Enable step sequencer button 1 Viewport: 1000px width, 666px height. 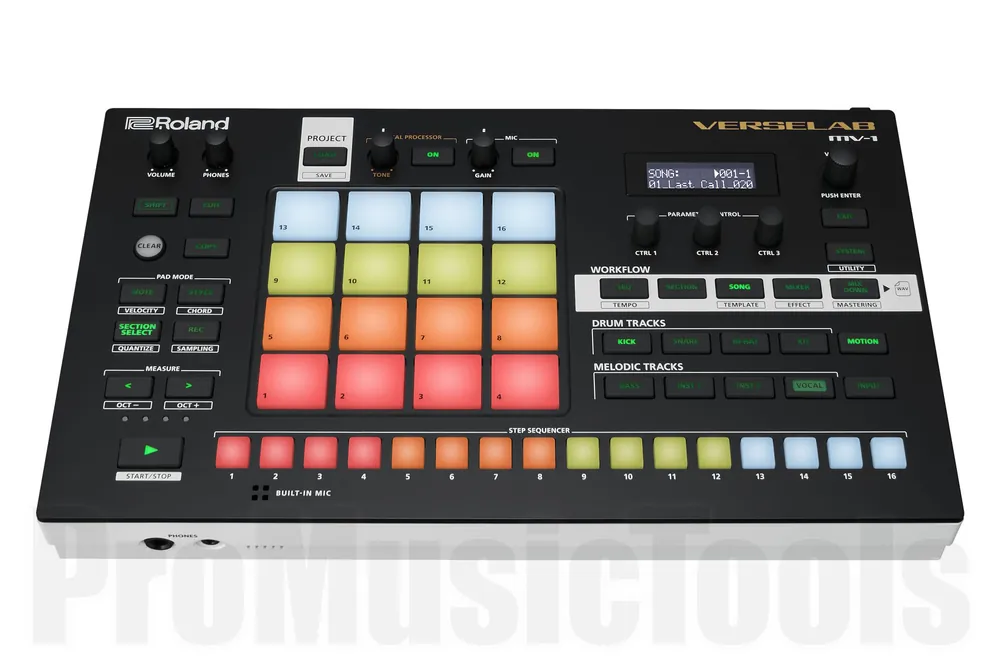233,452
